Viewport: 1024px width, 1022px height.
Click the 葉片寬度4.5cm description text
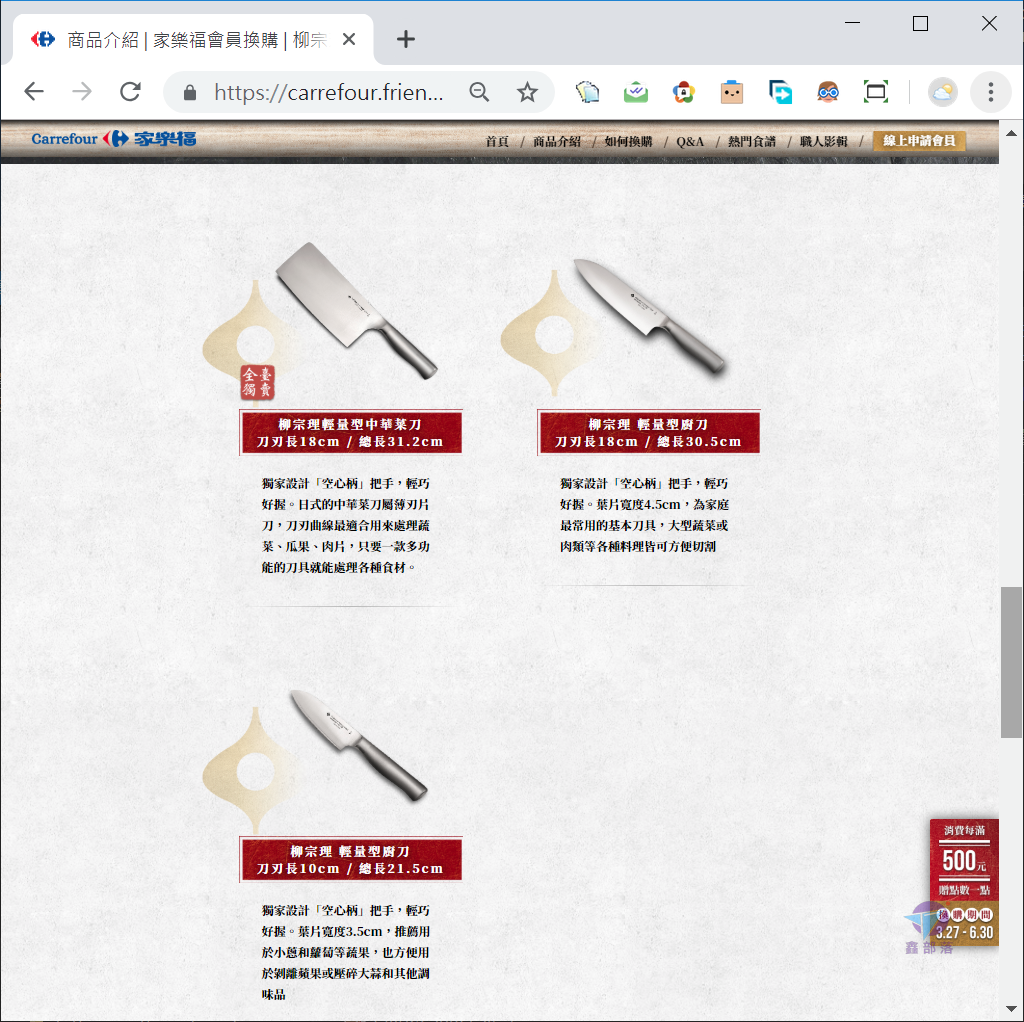(644, 515)
